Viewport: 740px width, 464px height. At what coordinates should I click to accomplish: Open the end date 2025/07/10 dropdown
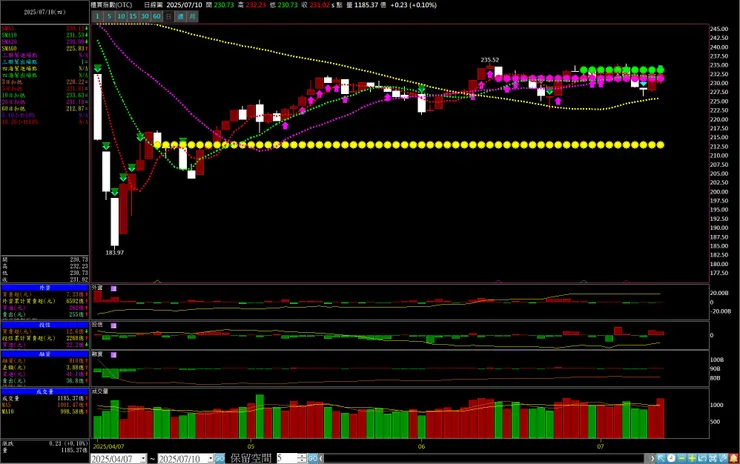pos(210,459)
